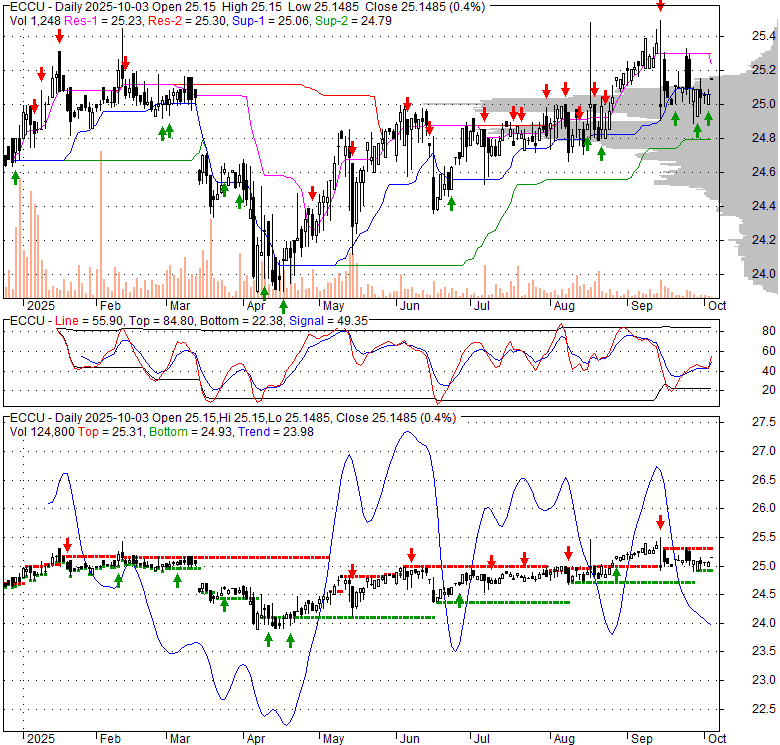The height and width of the screenshot is (745, 780).
Task: Click the green arrow at the chart's far-left start
Action: [x=15, y=177]
